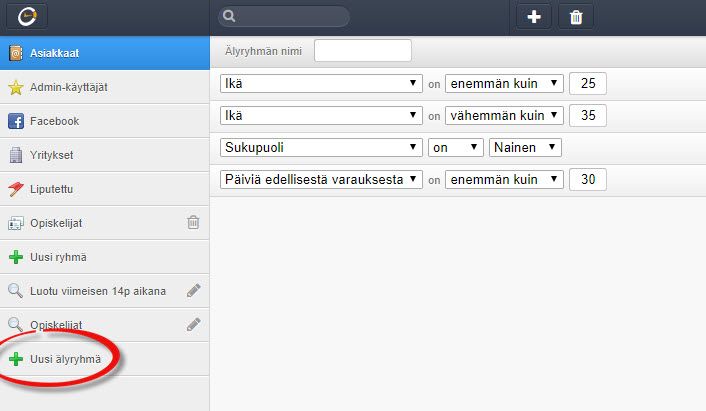This screenshot has height=411, width=706.
Task: Open the first Ikä field dropdown
Action: tap(320, 83)
